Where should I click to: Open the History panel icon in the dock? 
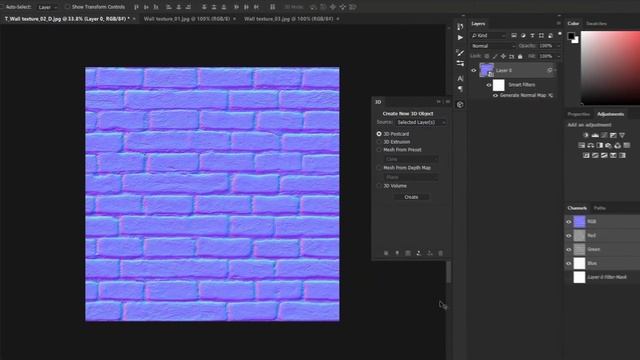pyautogui.click(x=460, y=27)
